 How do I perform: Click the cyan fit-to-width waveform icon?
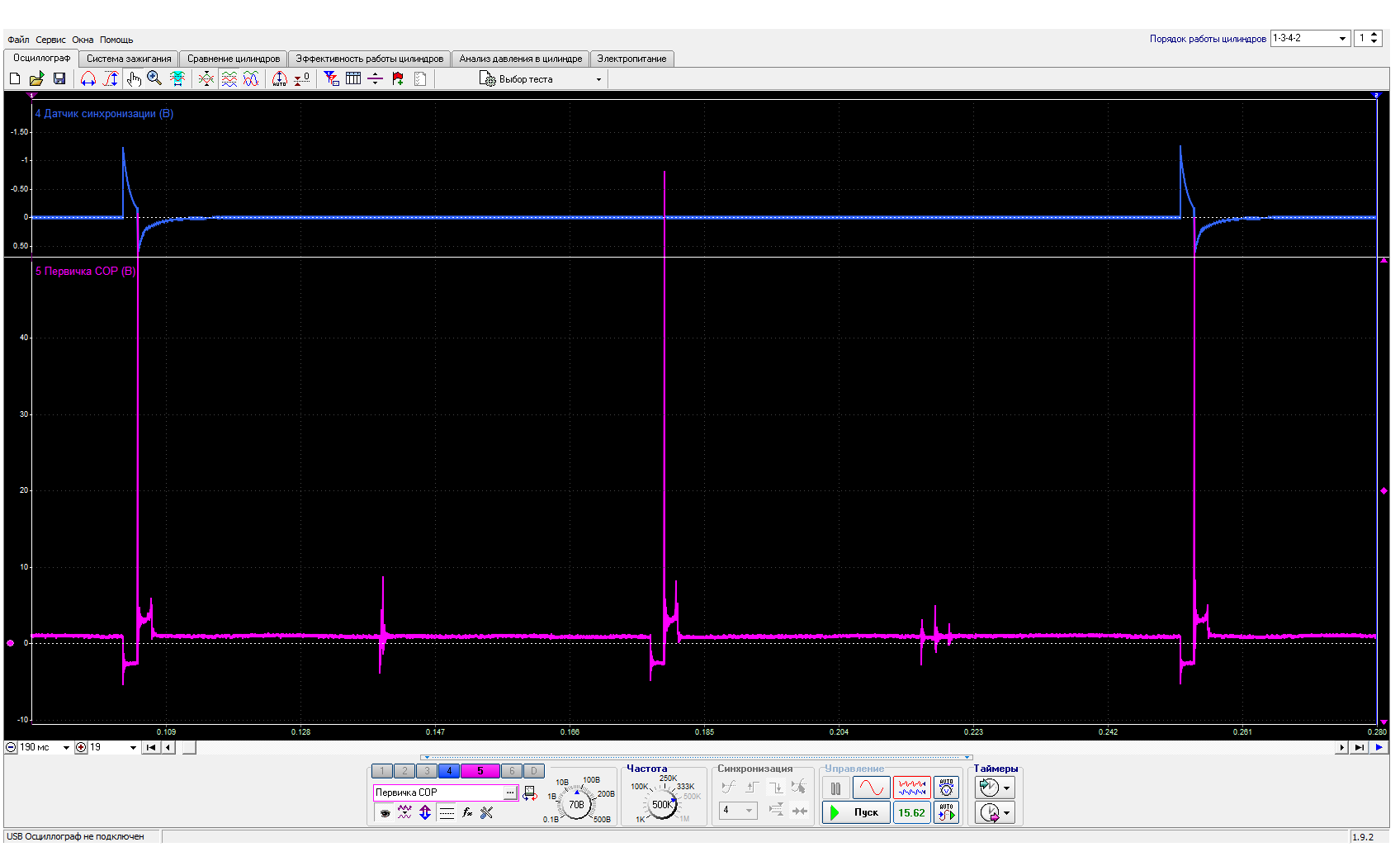coord(177,78)
